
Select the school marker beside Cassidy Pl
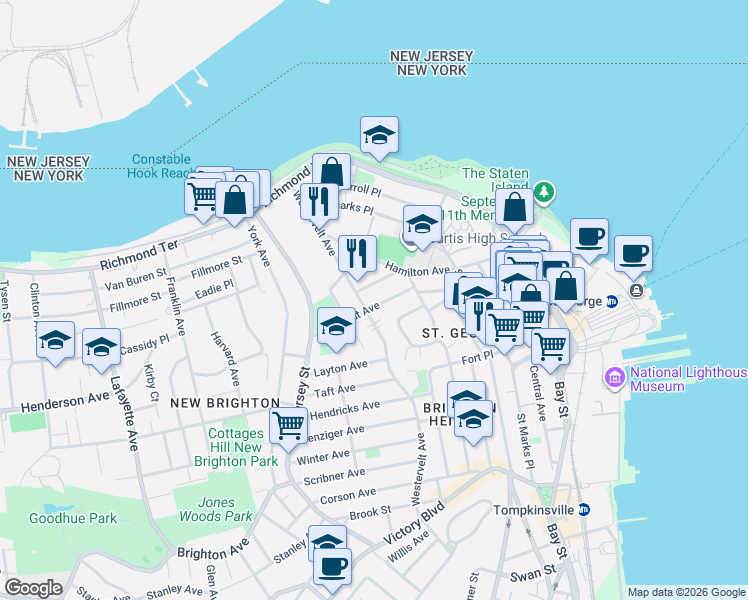tap(101, 347)
